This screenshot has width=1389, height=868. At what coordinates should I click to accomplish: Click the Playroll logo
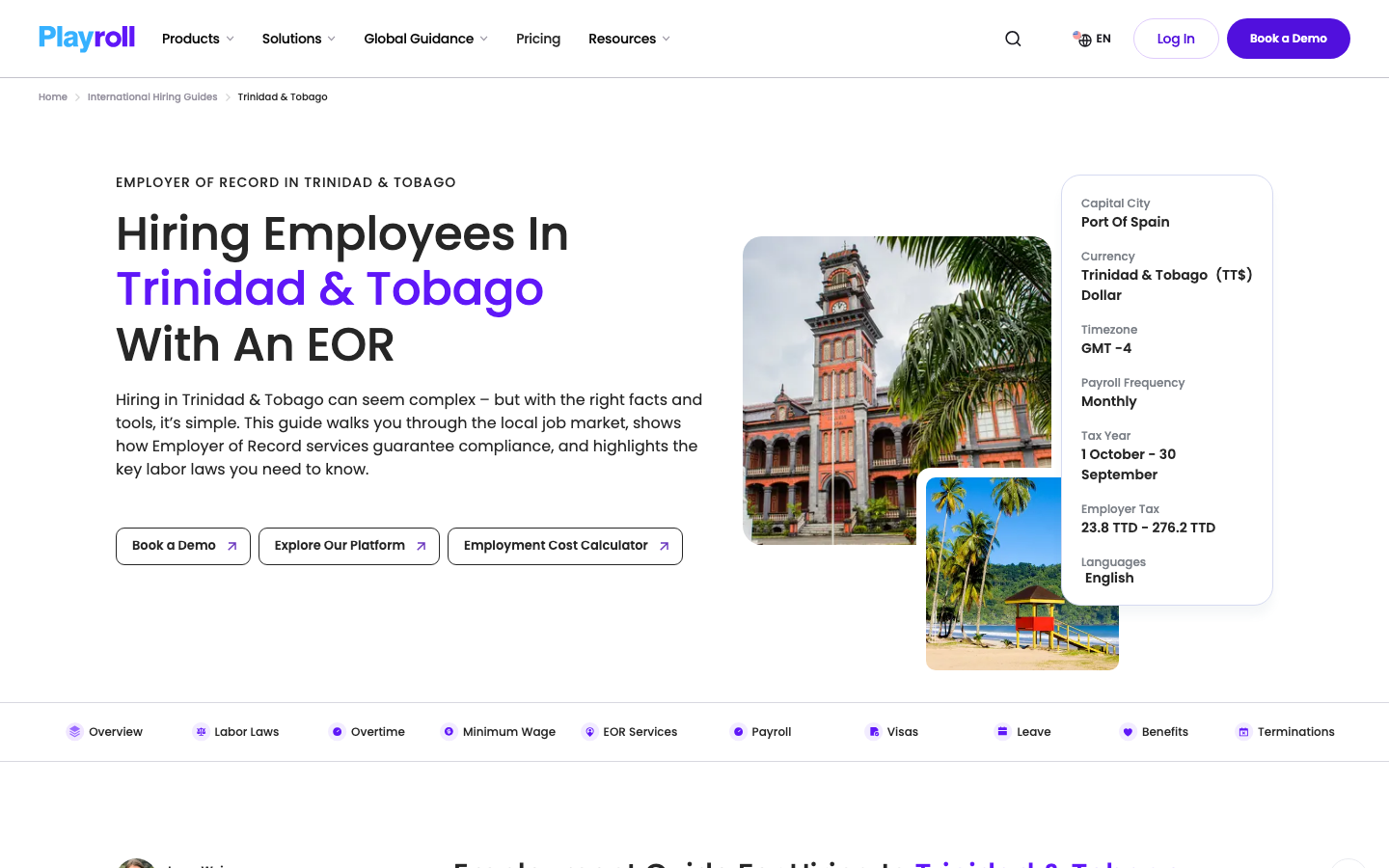pos(87,38)
